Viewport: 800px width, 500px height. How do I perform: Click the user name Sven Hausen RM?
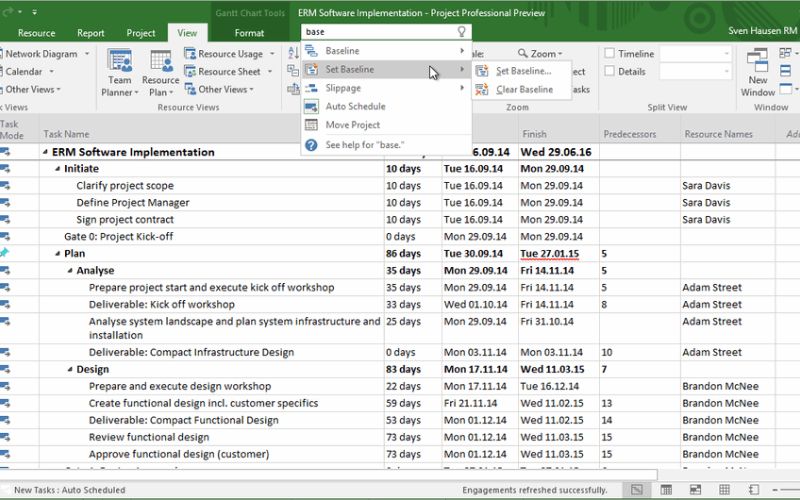(762, 31)
